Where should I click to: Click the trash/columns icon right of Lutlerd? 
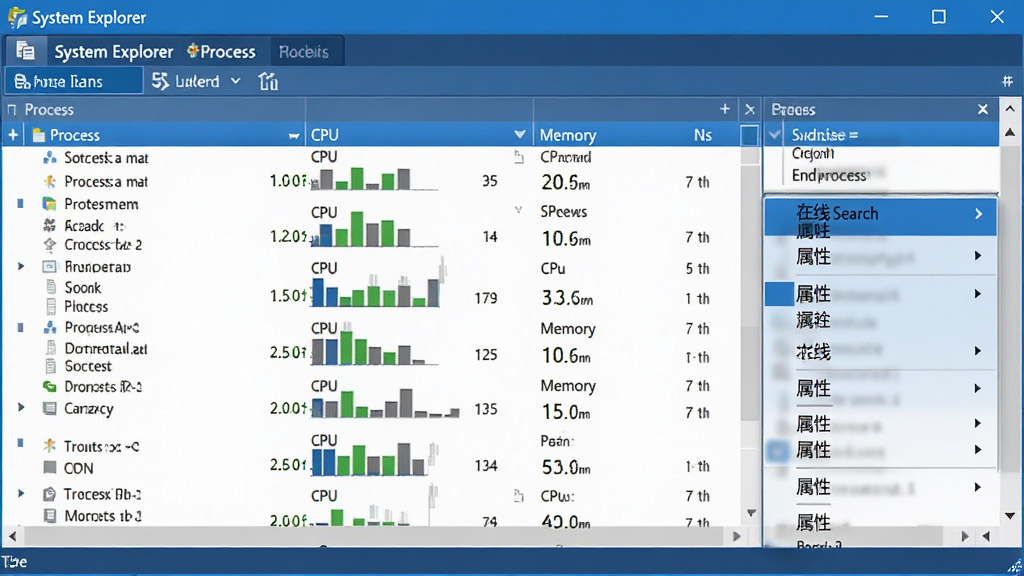pos(268,81)
